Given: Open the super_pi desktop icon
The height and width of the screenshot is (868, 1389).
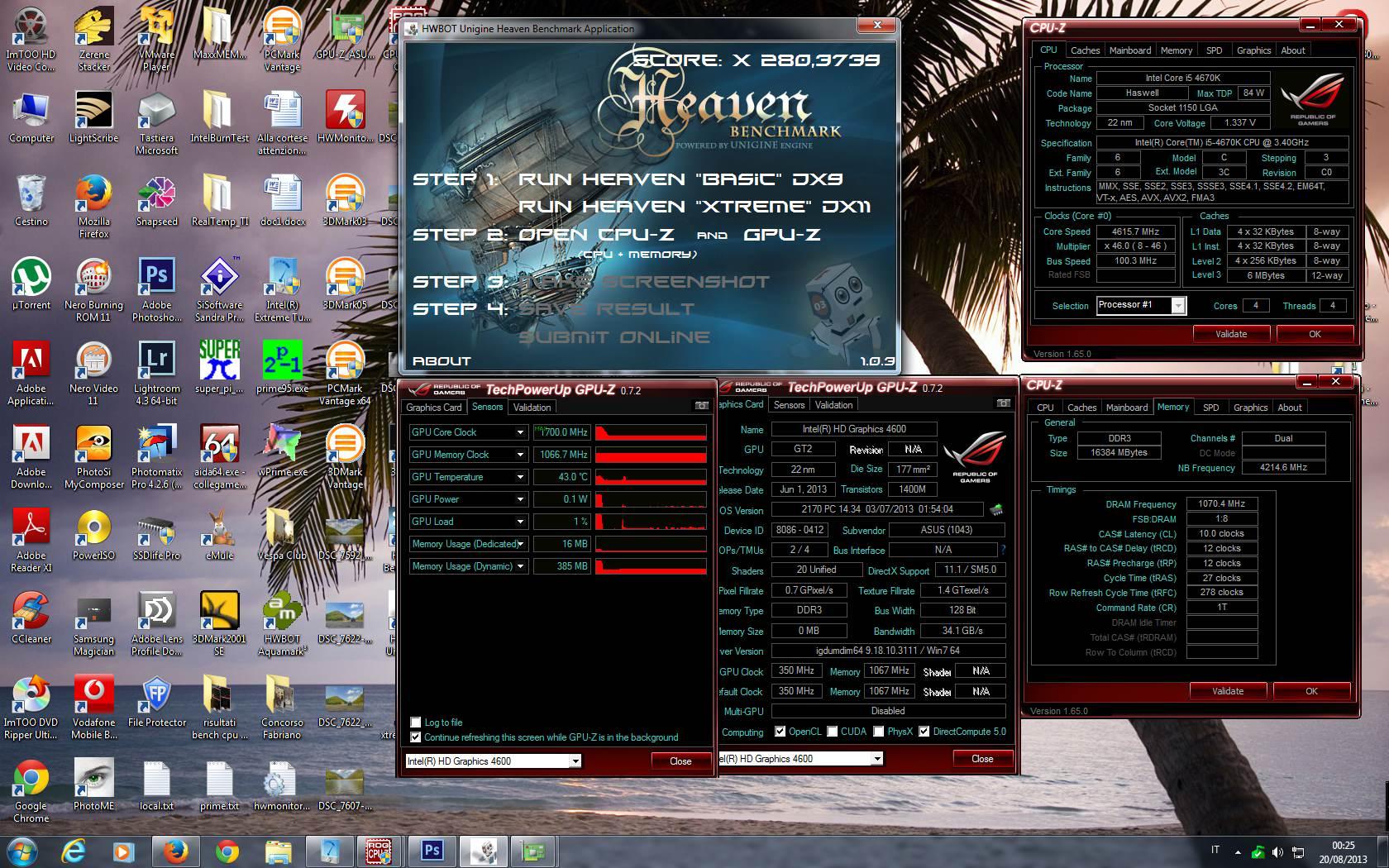Looking at the screenshot, I should pyautogui.click(x=219, y=368).
